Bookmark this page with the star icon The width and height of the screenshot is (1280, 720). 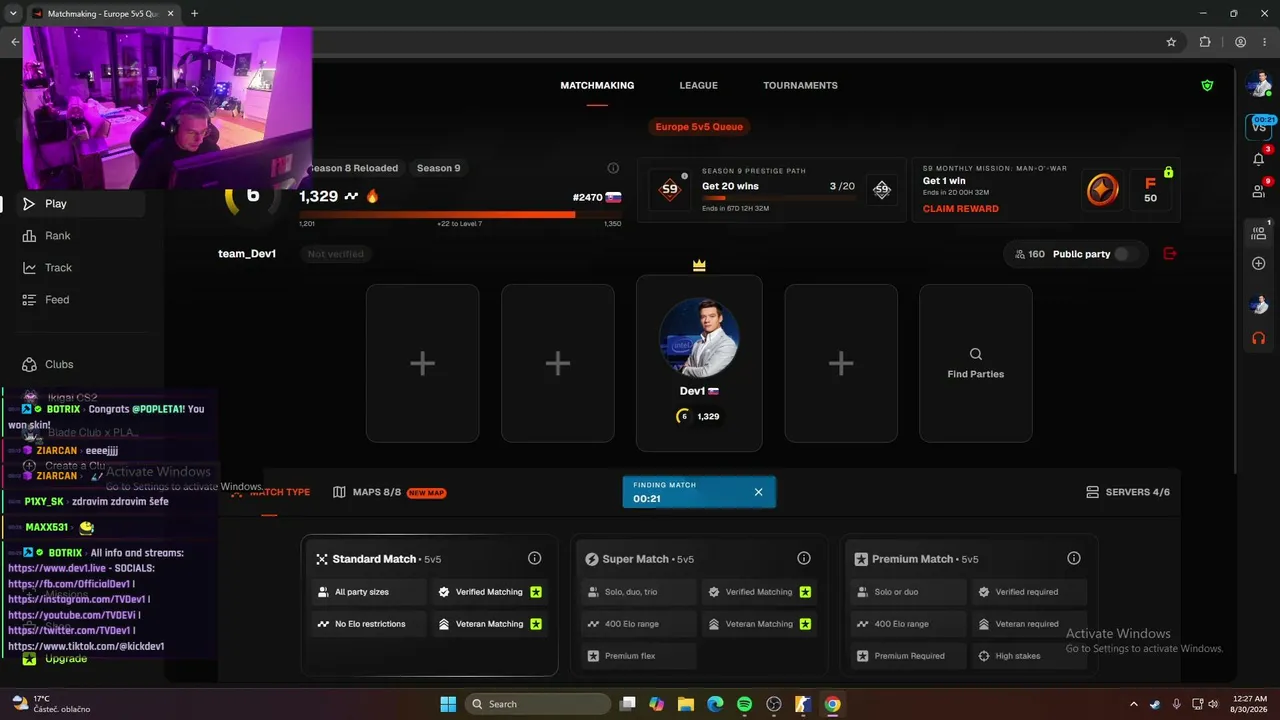coord(1171,42)
